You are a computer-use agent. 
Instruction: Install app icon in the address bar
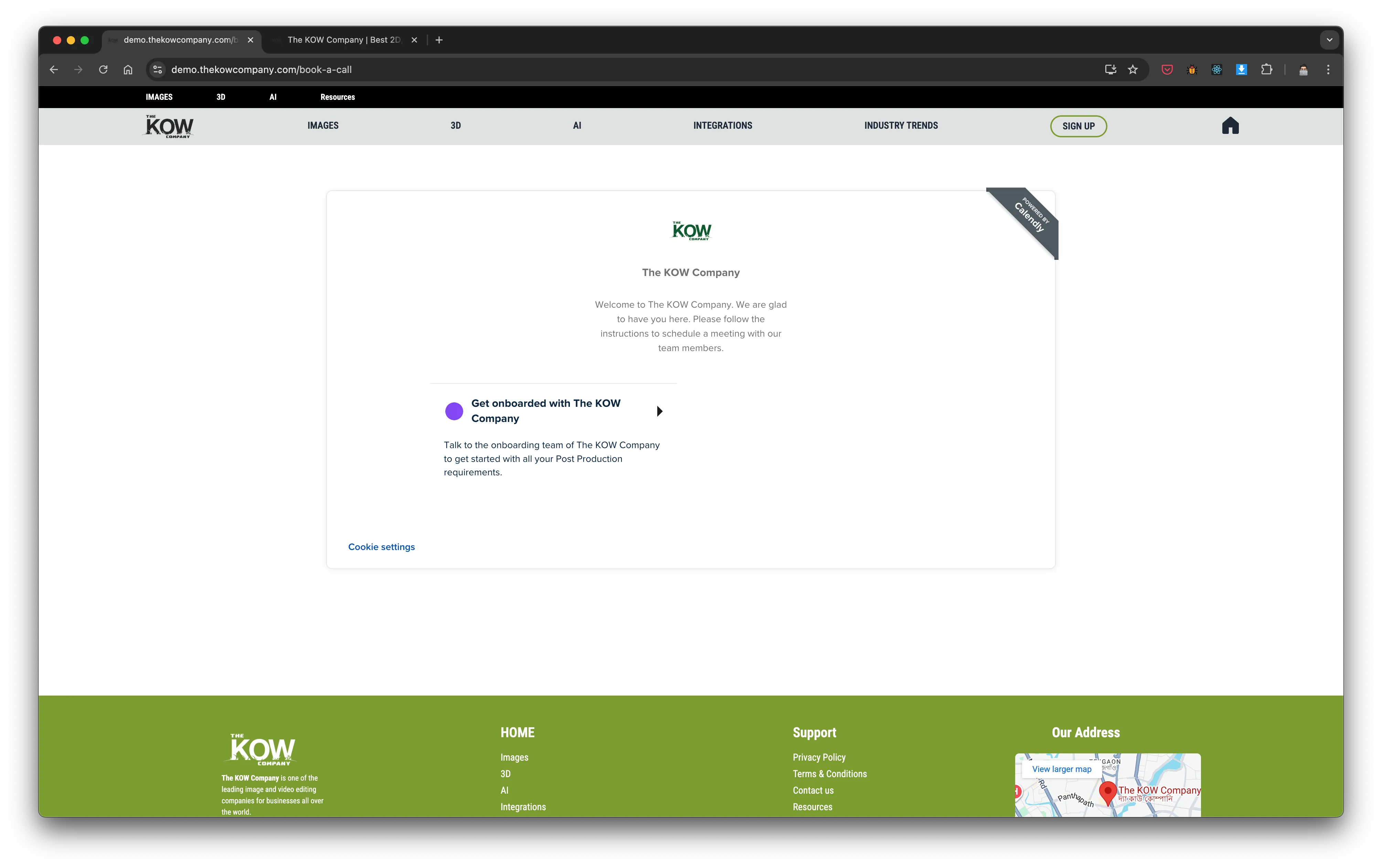pyautogui.click(x=1110, y=70)
